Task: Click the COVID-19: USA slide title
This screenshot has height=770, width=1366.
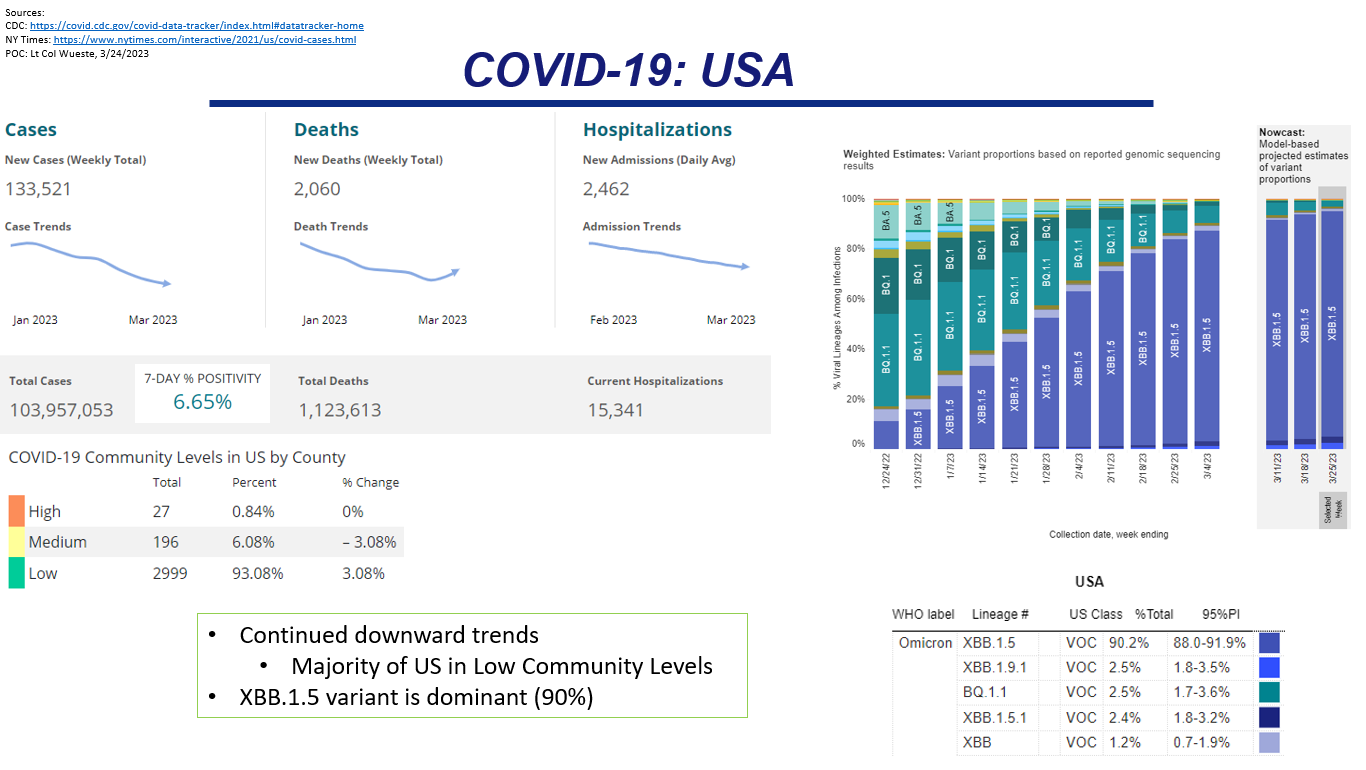Action: [629, 70]
